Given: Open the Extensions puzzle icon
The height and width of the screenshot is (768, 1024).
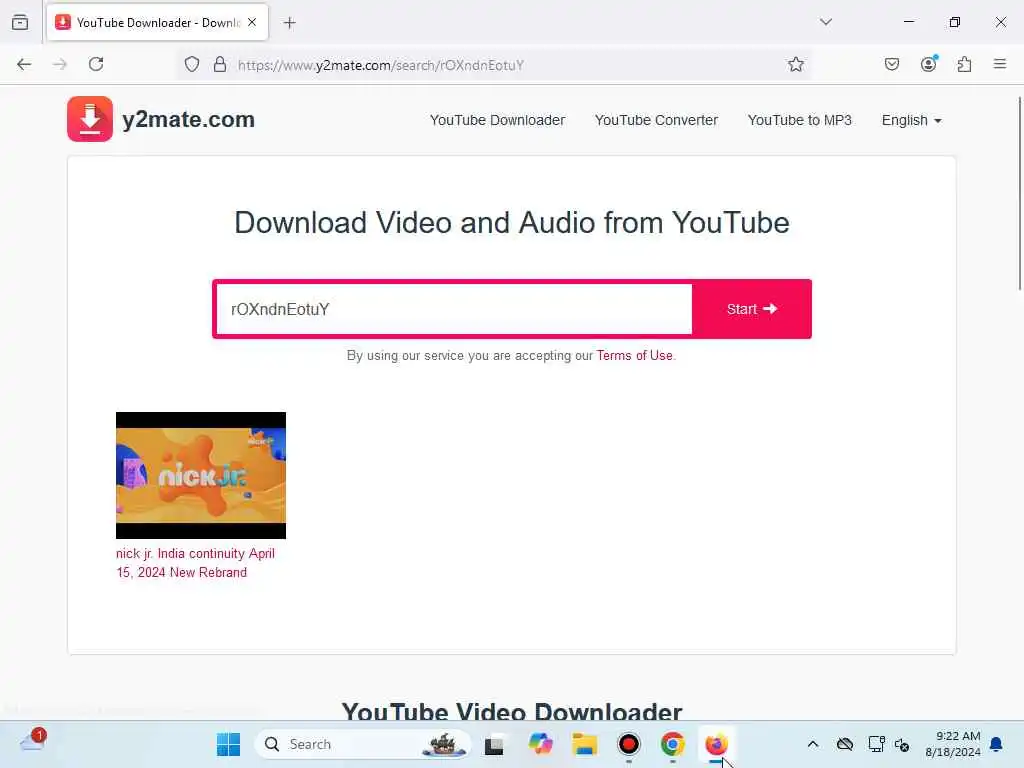Looking at the screenshot, I should (964, 64).
